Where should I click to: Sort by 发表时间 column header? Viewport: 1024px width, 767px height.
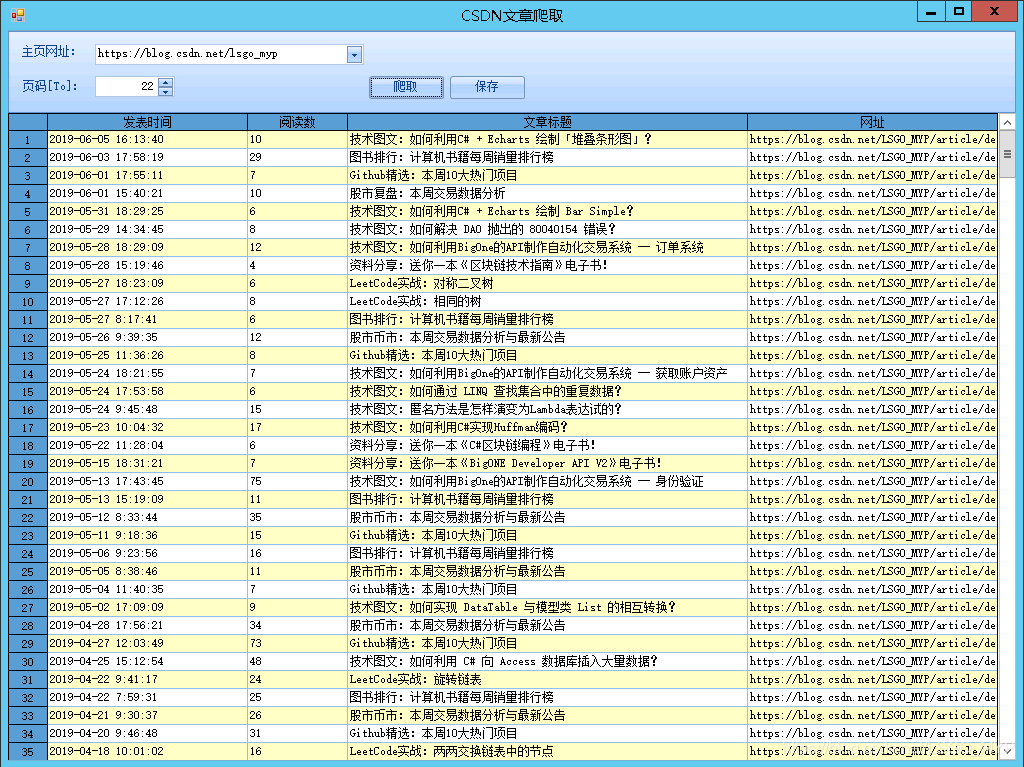148,122
